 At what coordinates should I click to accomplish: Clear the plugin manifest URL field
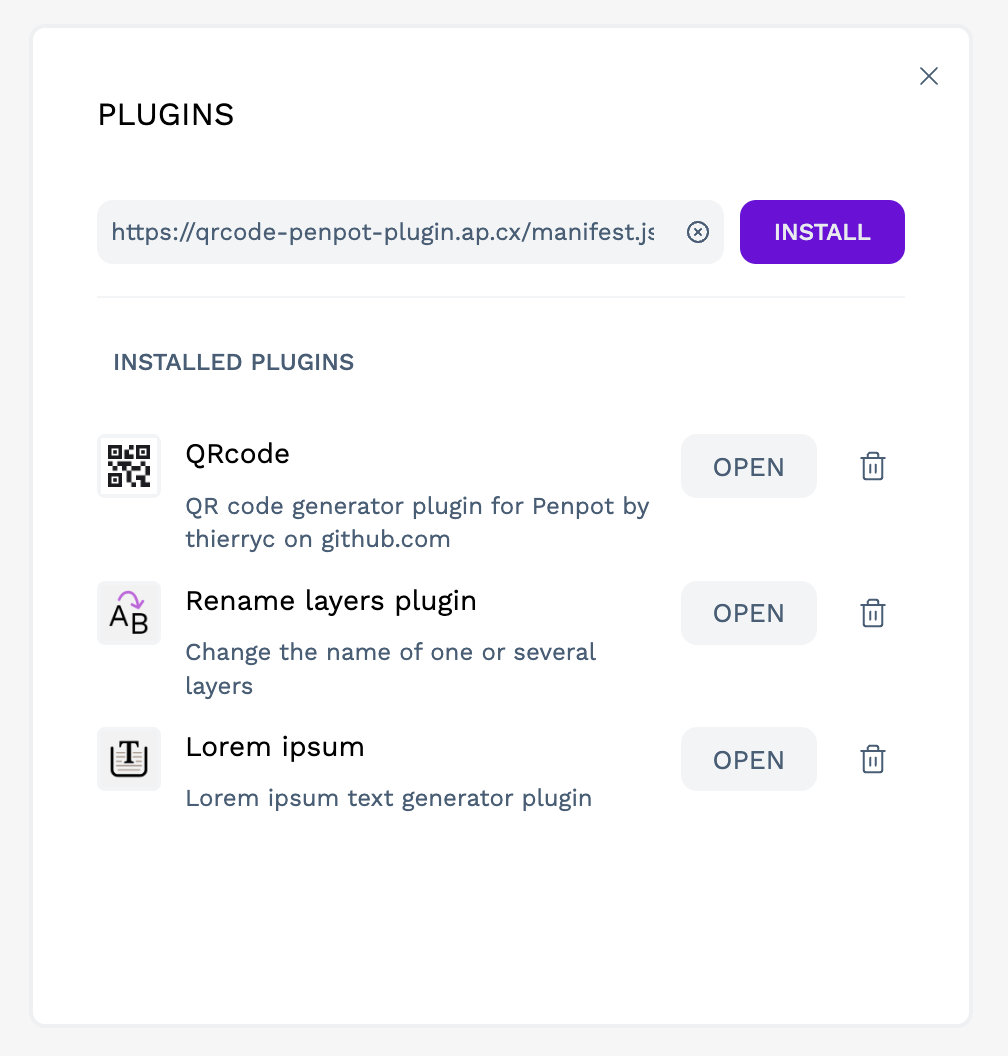(x=698, y=232)
